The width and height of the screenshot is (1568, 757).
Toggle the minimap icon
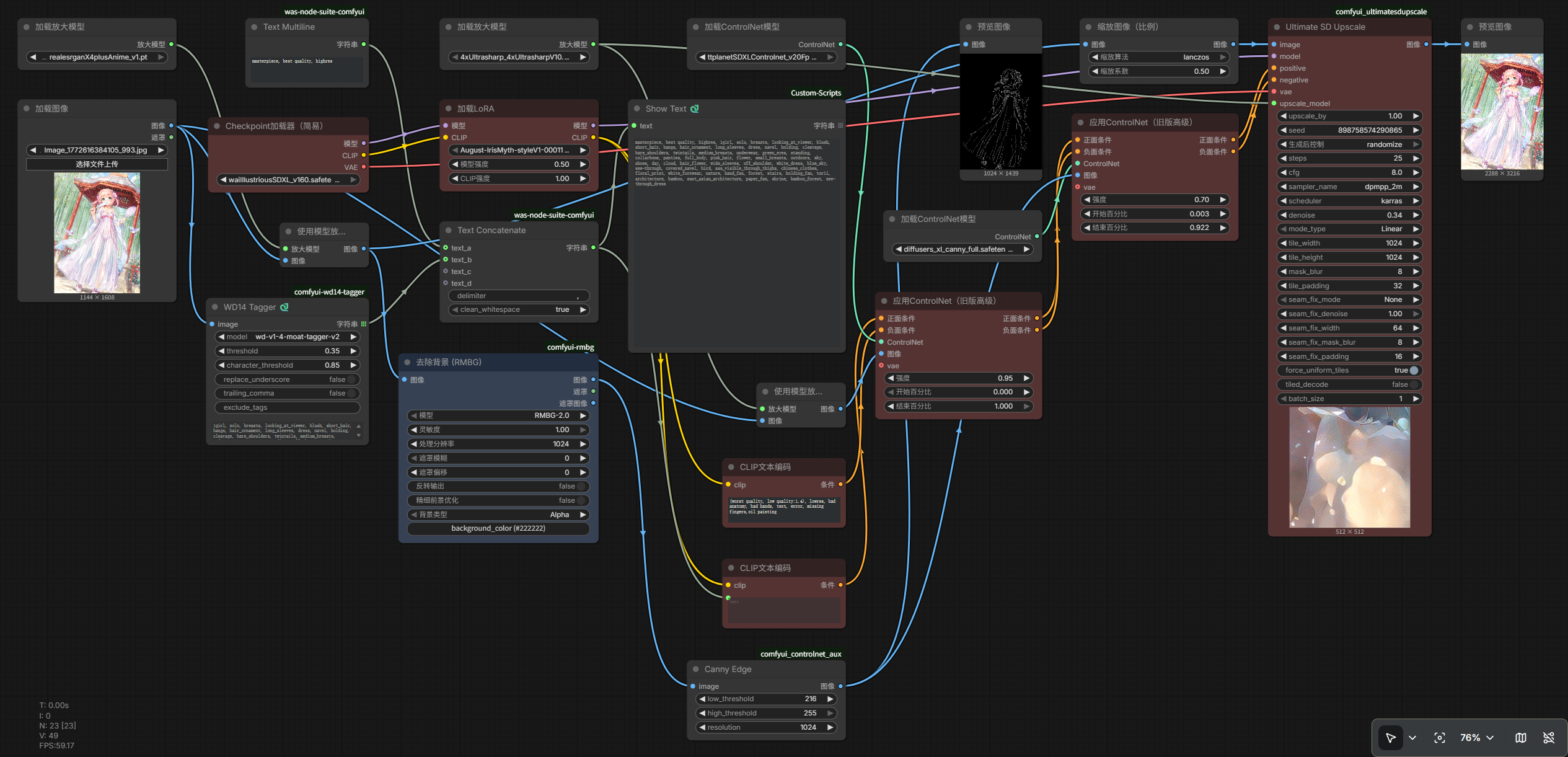(1521, 738)
